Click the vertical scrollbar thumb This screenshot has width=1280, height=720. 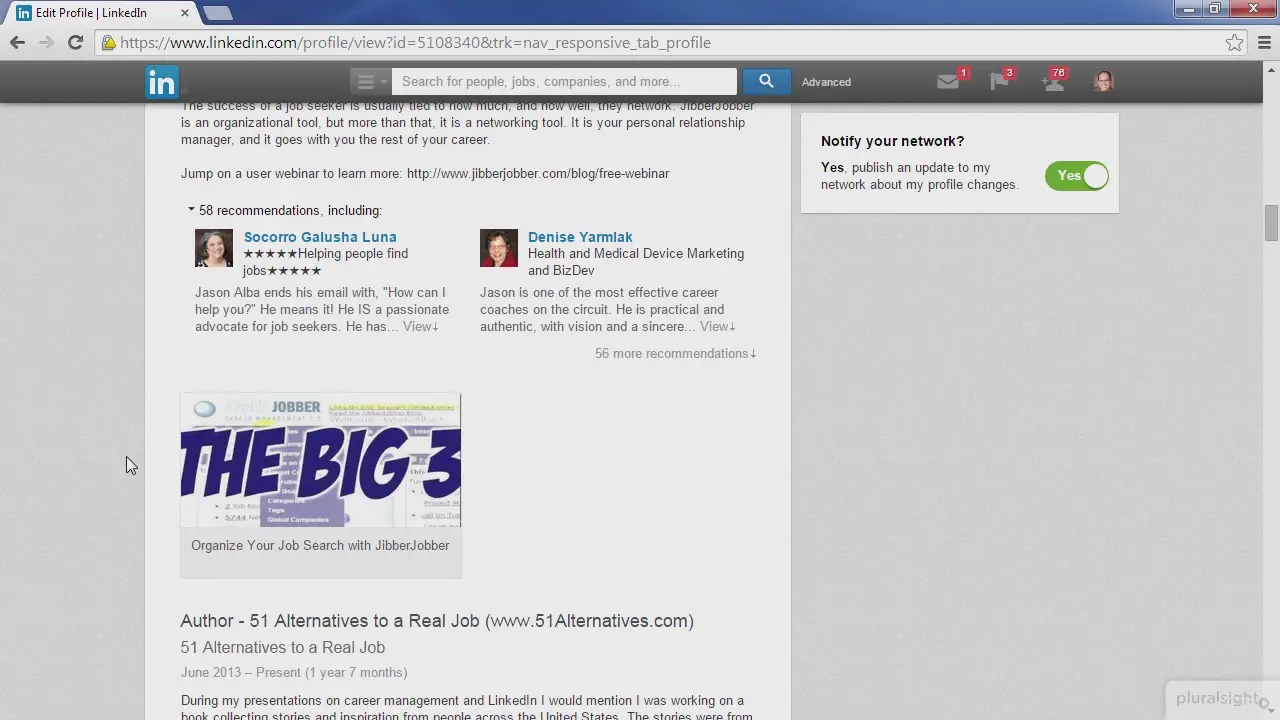click(1271, 222)
